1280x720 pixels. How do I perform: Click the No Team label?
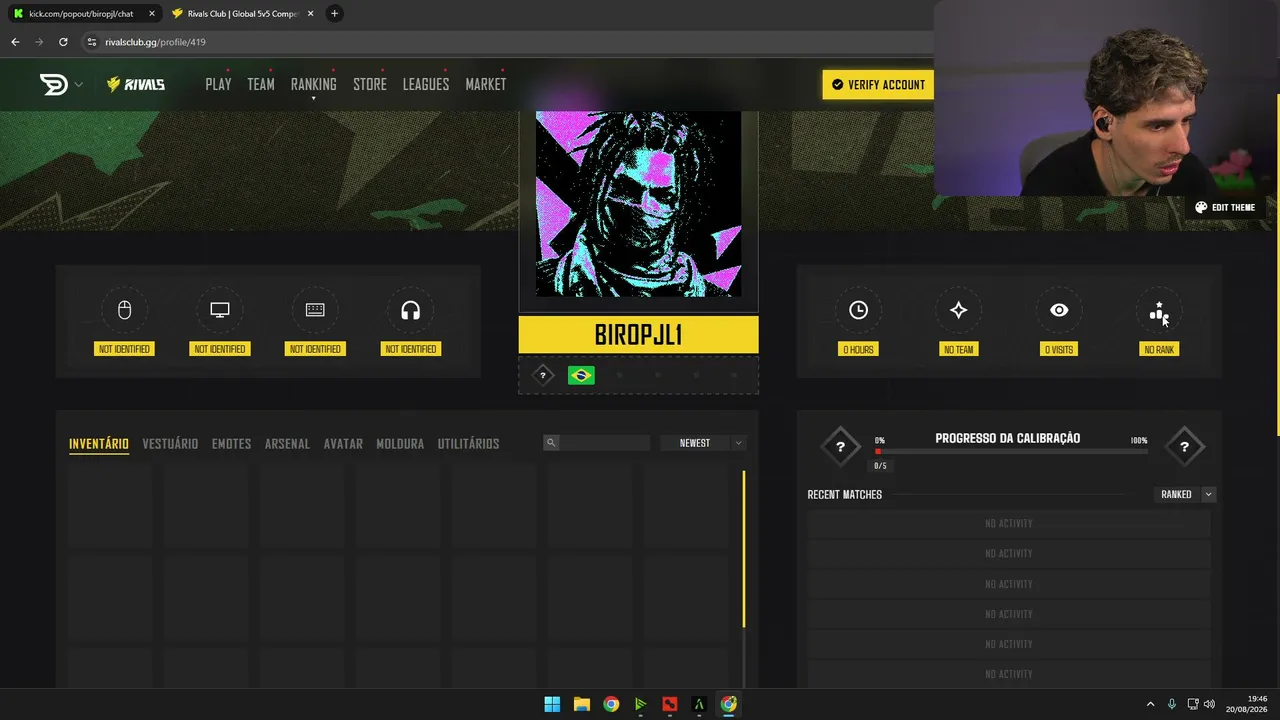[958, 349]
